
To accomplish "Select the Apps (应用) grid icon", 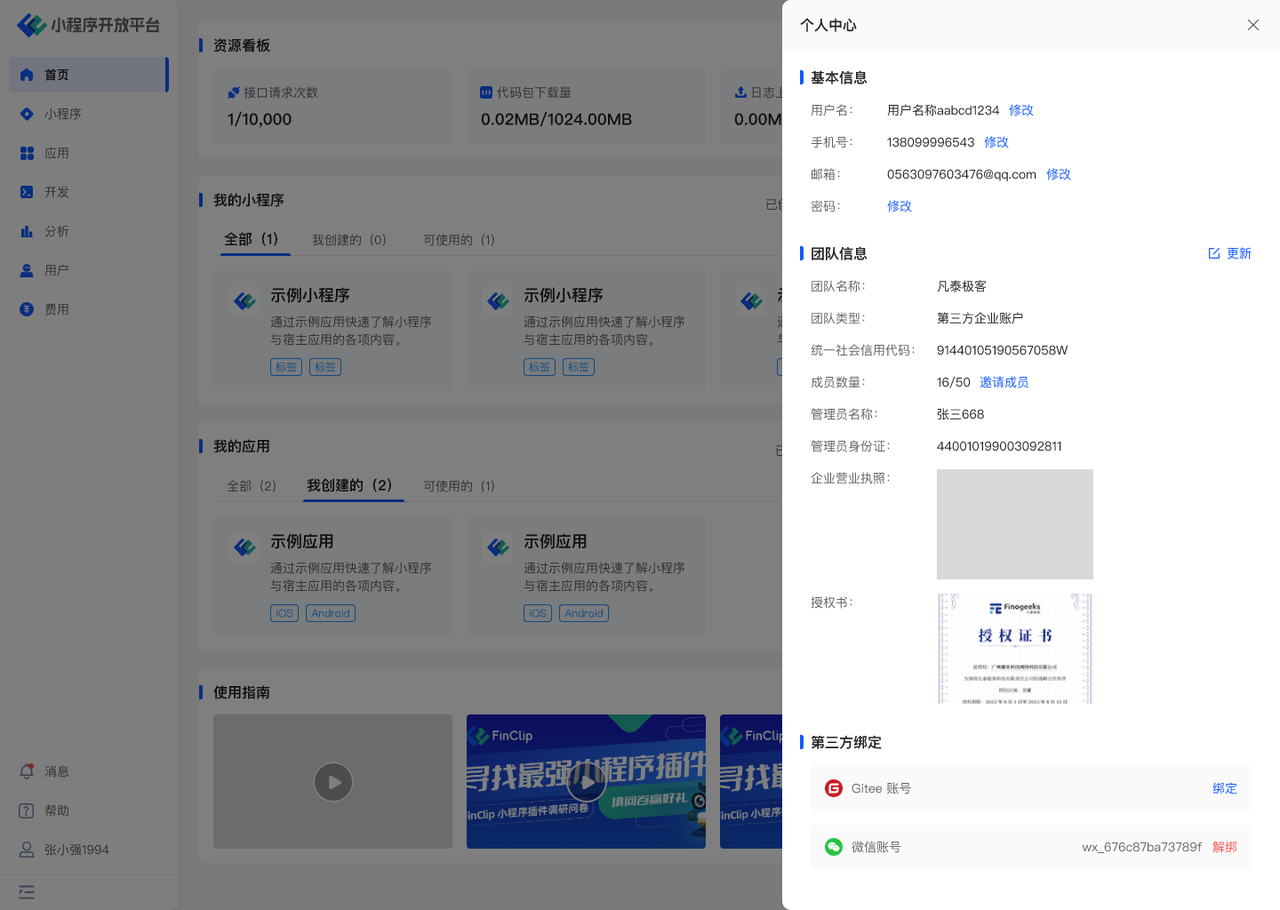I will point(27,153).
